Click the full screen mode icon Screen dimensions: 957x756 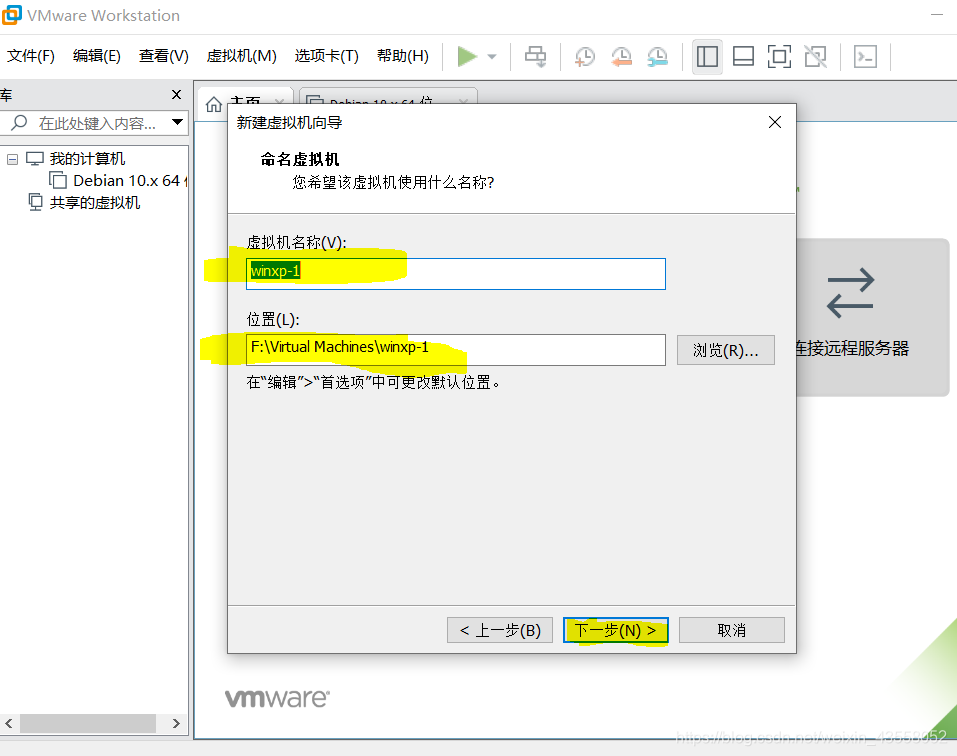[779, 57]
